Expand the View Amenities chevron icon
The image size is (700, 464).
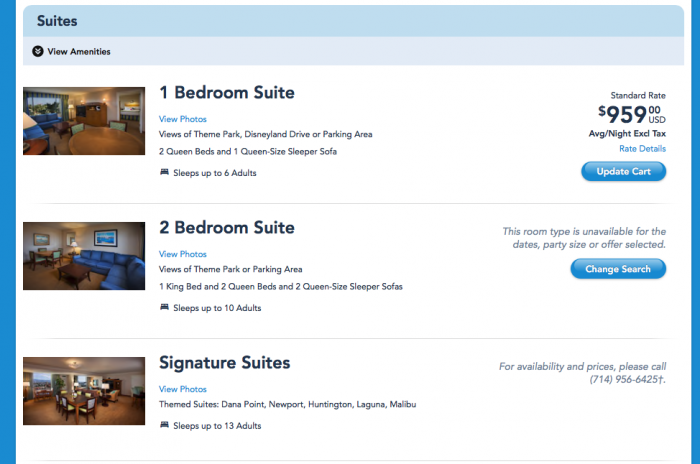coord(38,51)
